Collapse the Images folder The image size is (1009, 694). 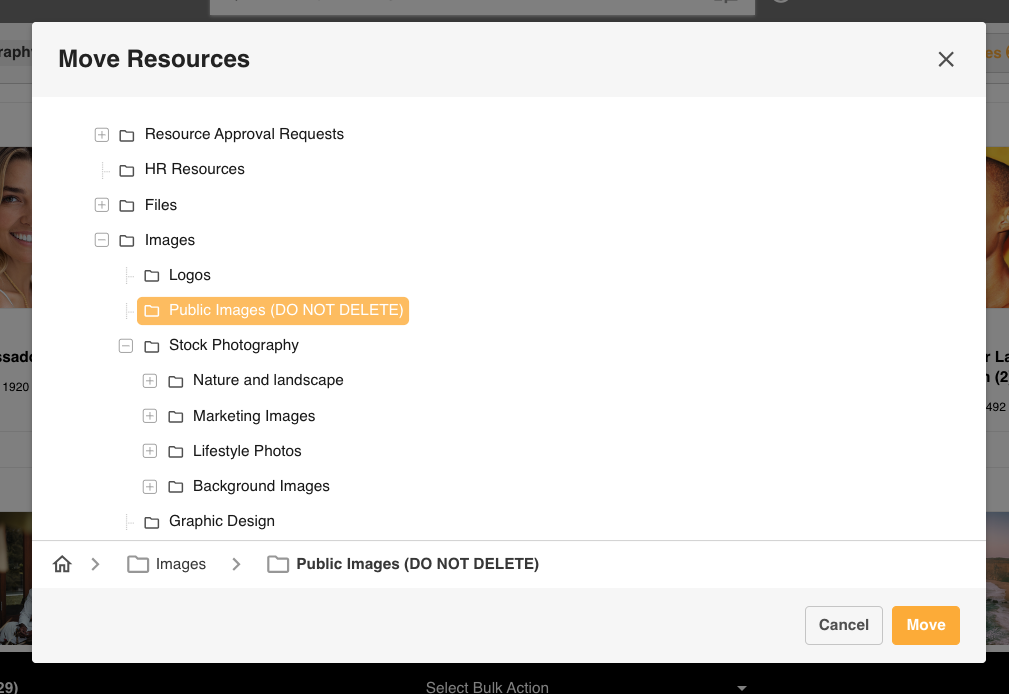102,240
